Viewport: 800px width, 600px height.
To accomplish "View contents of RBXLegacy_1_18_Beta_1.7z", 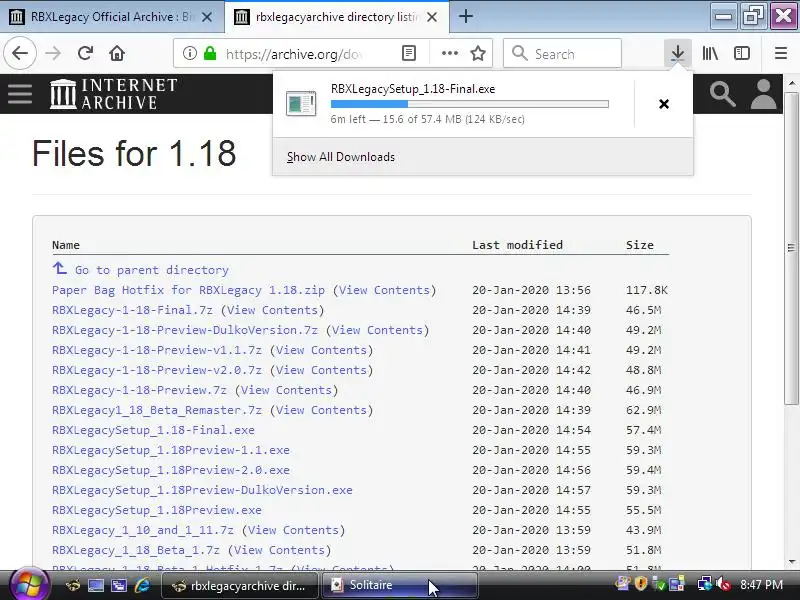I will [279, 549].
